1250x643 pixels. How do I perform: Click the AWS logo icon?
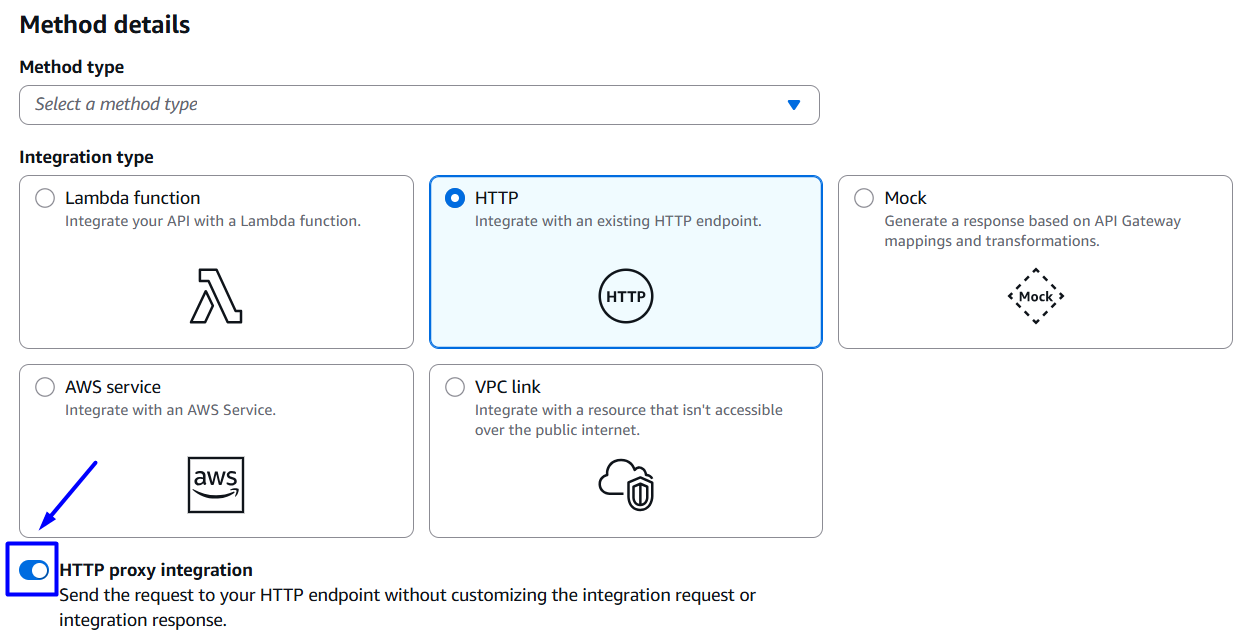pos(216,485)
